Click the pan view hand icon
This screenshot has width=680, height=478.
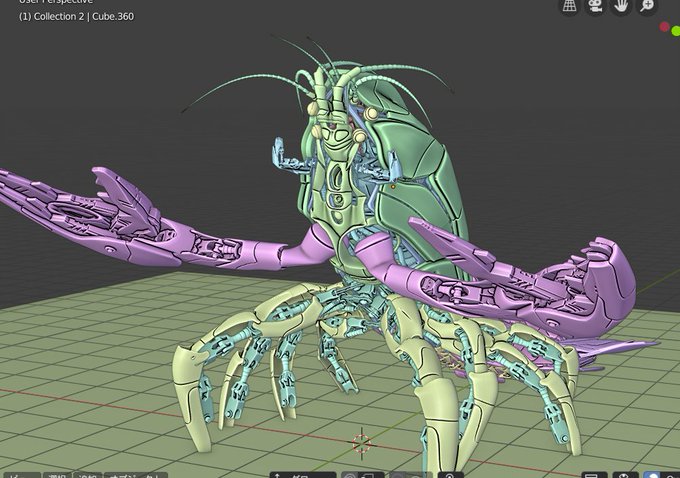(x=621, y=6)
